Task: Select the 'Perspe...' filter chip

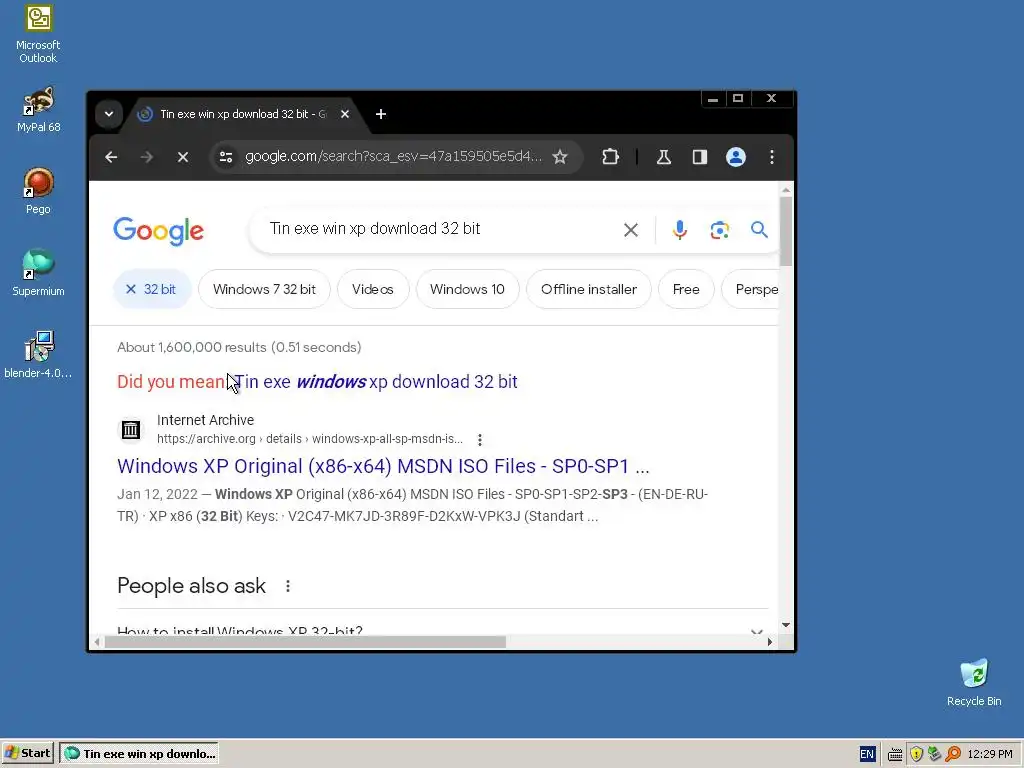Action: [x=751, y=289]
